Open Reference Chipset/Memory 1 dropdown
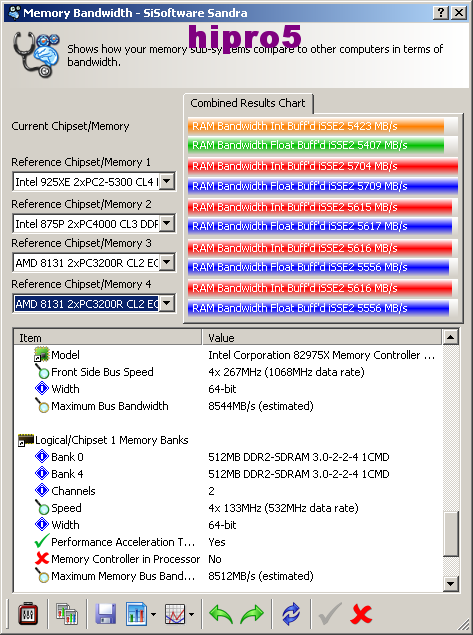This screenshot has width=473, height=635. [x=167, y=181]
